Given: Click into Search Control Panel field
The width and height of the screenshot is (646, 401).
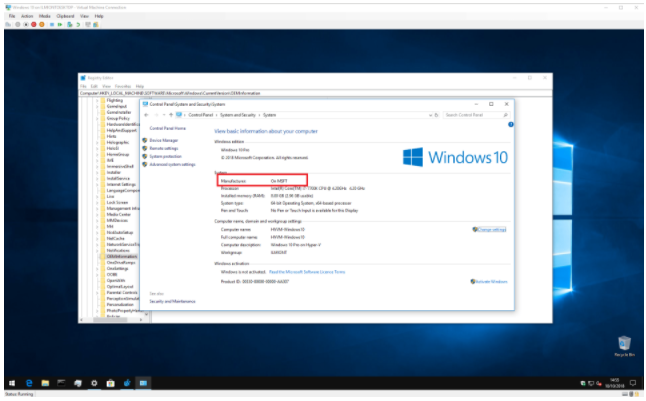Looking at the screenshot, I should click(x=476, y=115).
